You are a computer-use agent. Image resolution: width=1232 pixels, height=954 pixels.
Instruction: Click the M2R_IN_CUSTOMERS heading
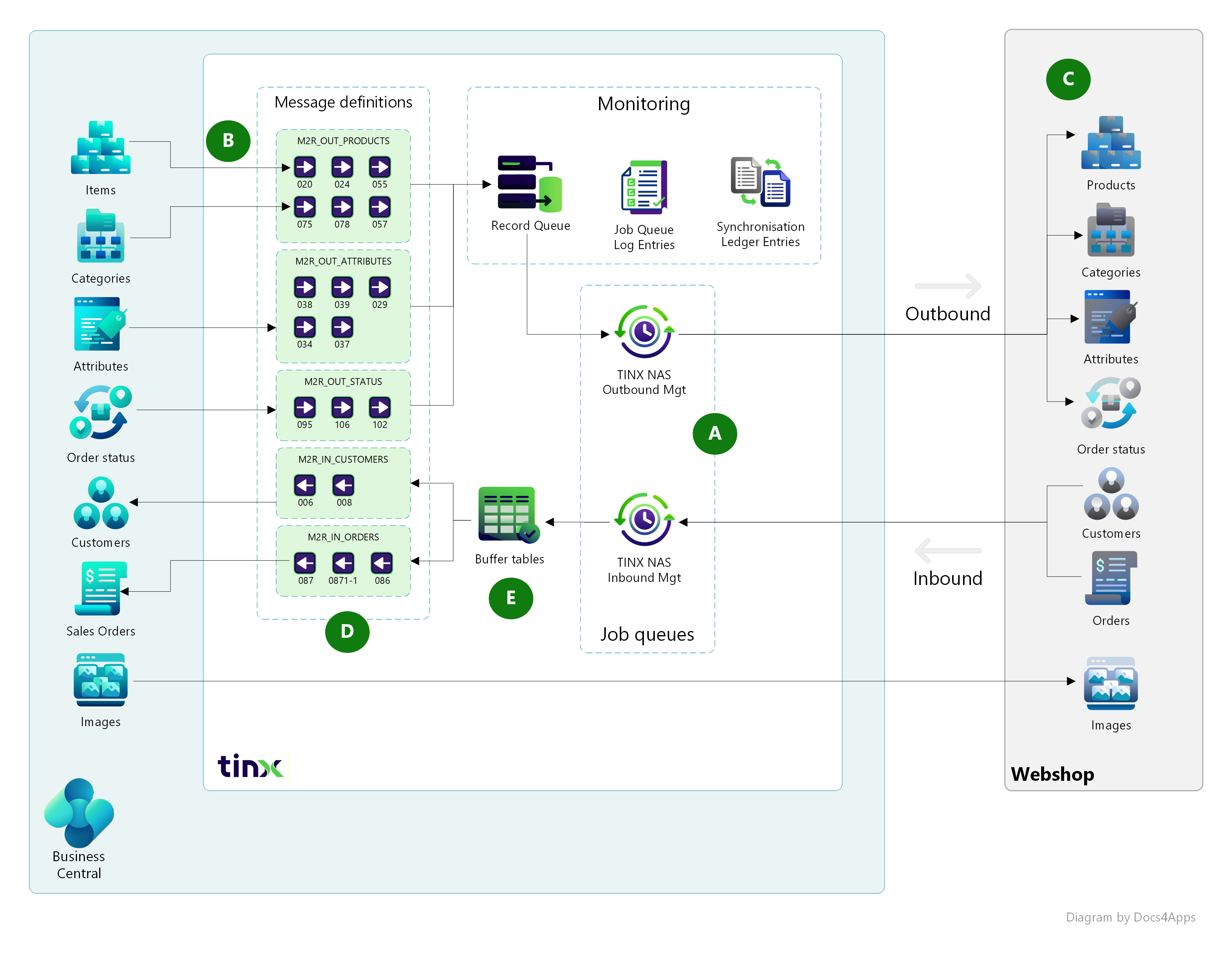[x=343, y=460]
